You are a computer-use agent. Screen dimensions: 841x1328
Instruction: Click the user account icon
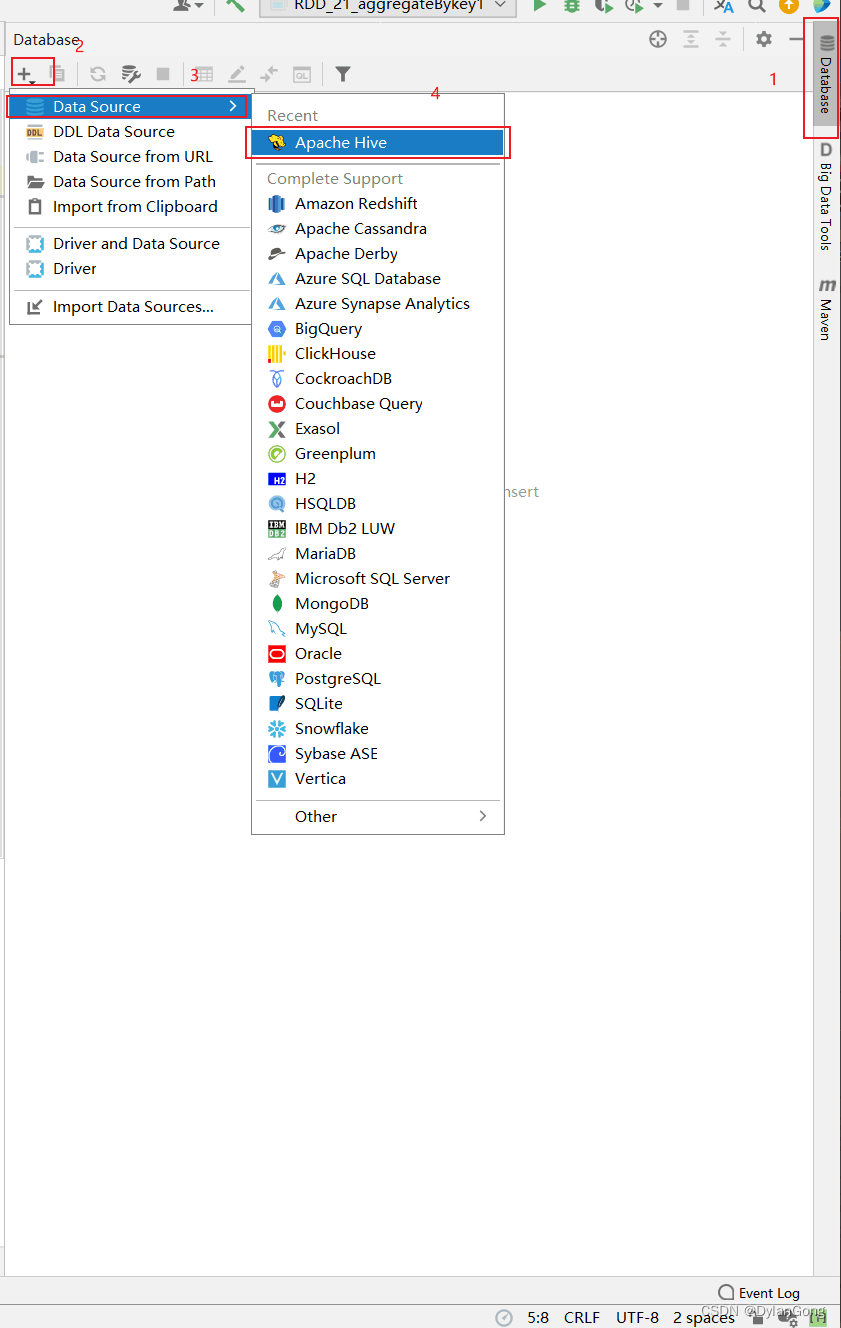[x=183, y=5]
